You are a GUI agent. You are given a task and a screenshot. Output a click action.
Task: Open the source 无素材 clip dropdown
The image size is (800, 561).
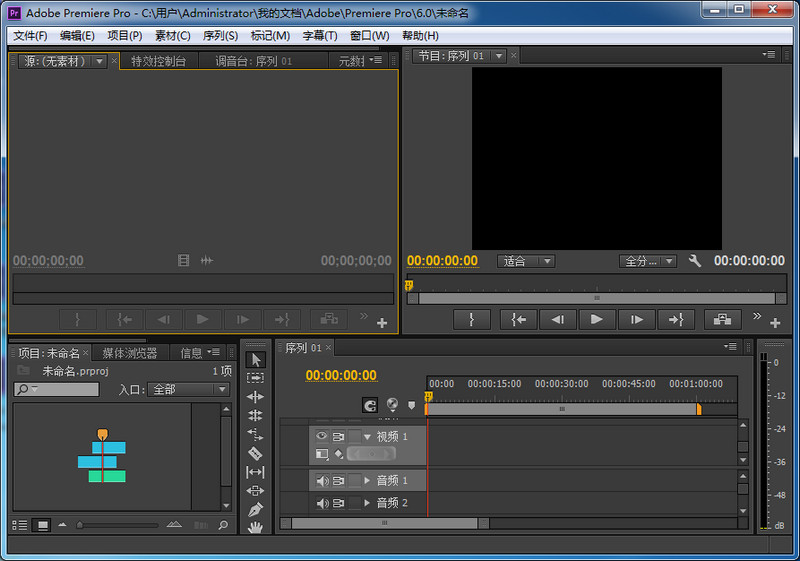click(x=99, y=61)
